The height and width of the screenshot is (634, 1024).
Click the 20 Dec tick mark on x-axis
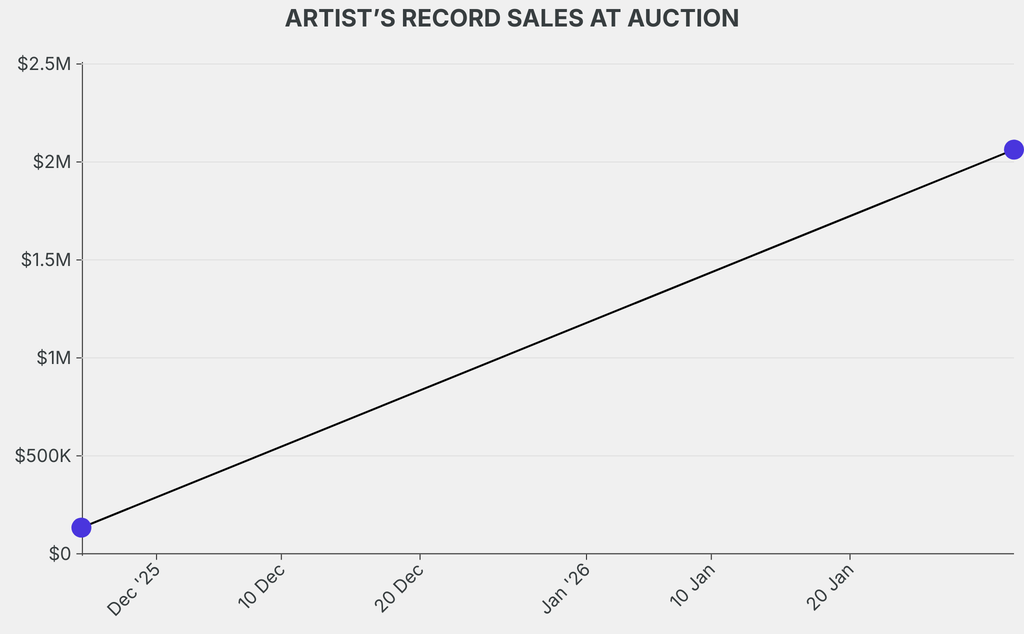pyautogui.click(x=420, y=557)
